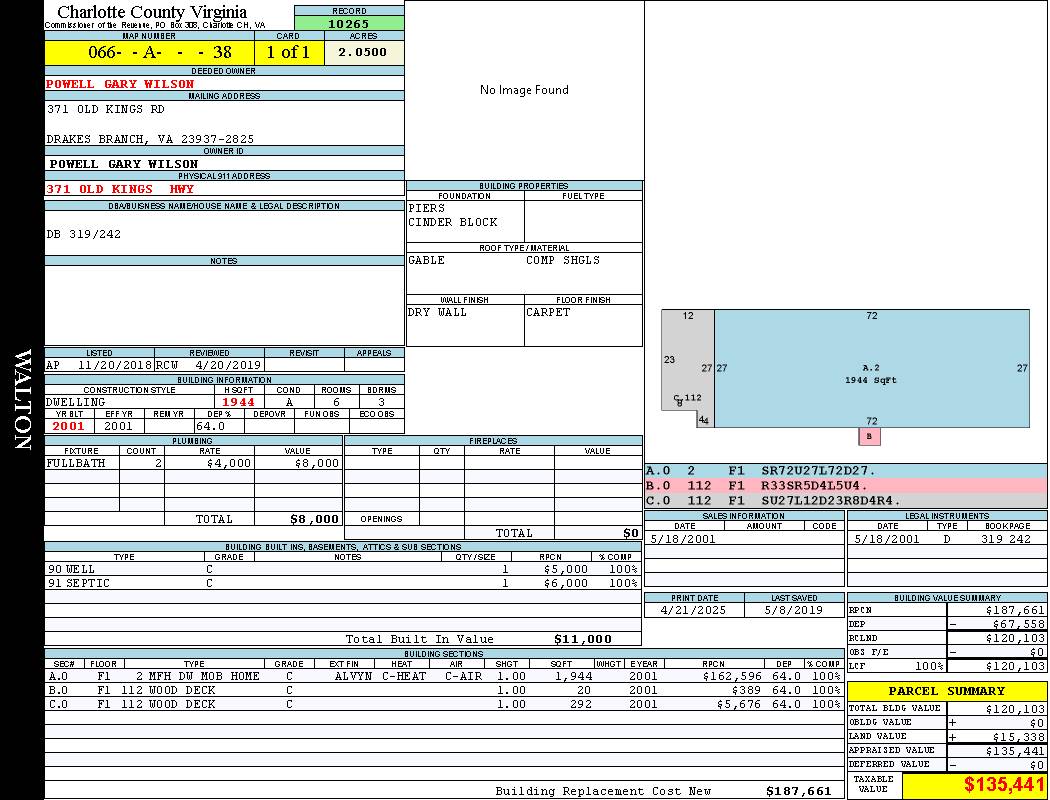Screen dimensions: 1050x800
Task: Click the empty Notes text area
Action: (224, 305)
